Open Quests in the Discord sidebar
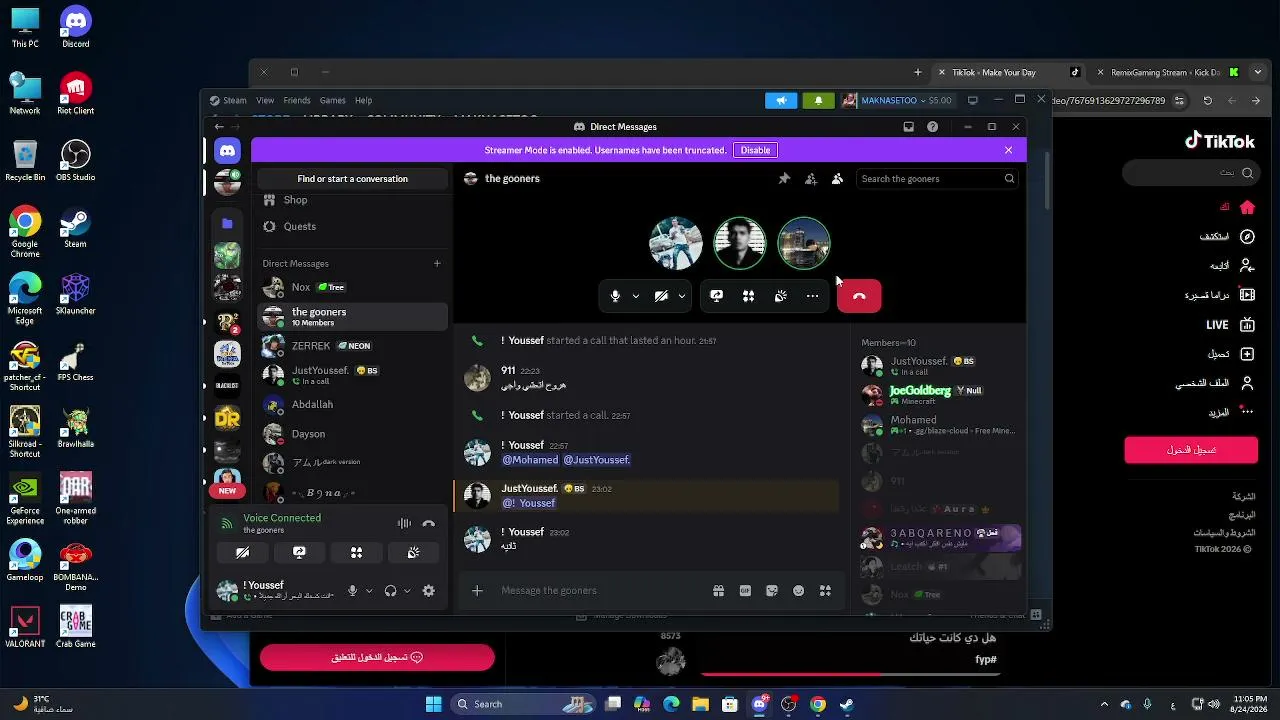Screen dimensions: 1280x720 (x=352, y=226)
